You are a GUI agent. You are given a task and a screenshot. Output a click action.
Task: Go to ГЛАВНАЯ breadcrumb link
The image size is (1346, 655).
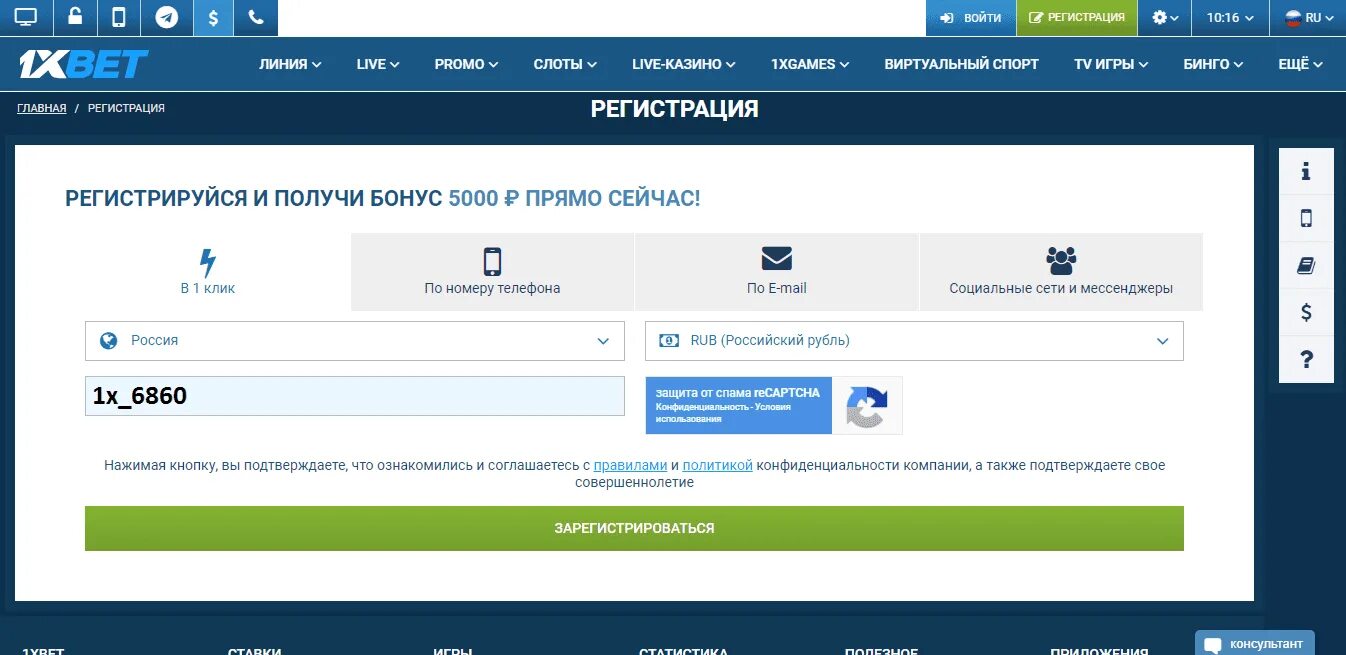click(x=41, y=108)
